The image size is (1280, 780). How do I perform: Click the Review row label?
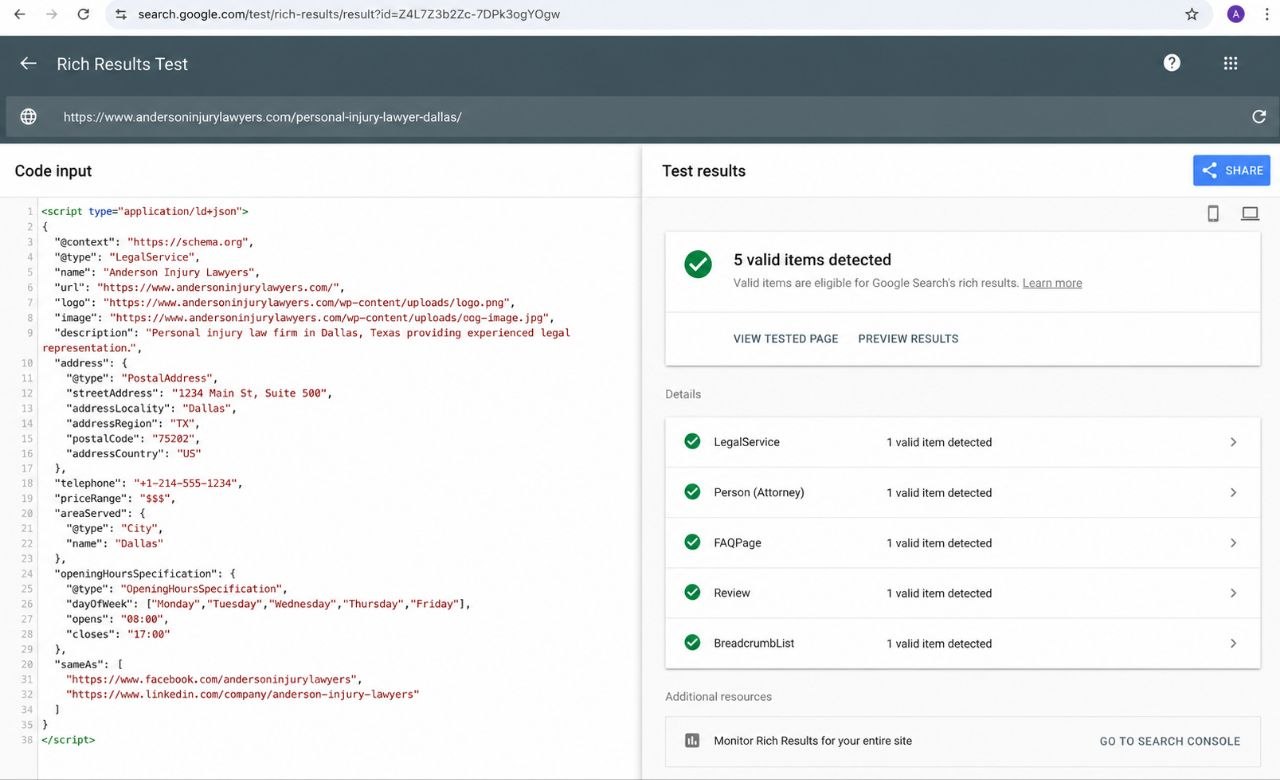pyautogui.click(x=732, y=593)
